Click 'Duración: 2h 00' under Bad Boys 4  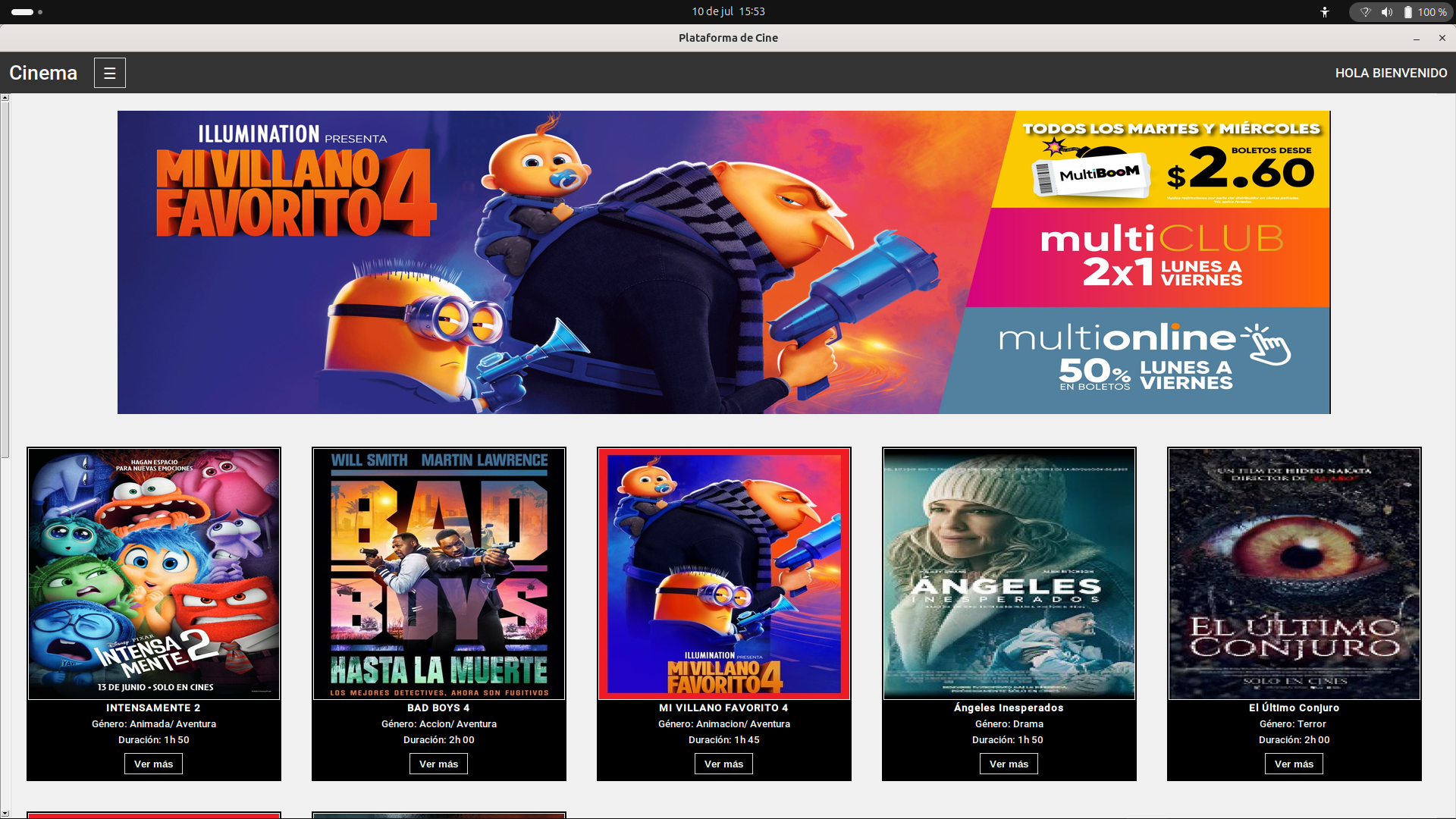(438, 740)
